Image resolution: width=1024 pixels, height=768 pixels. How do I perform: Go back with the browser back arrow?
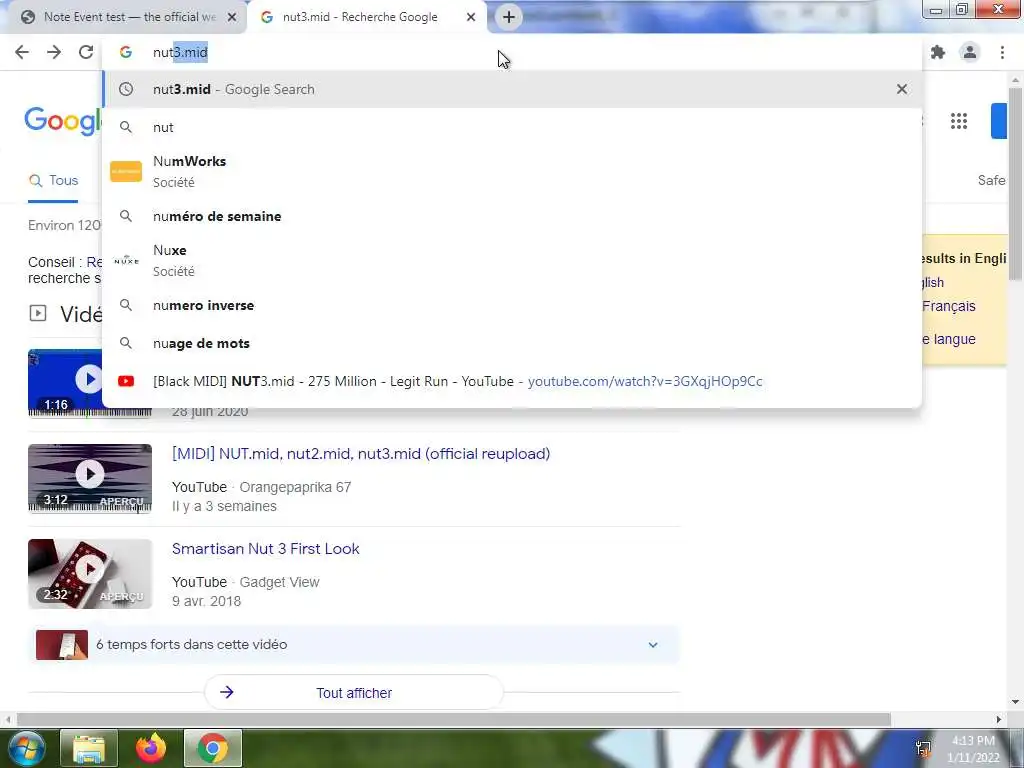tap(22, 52)
